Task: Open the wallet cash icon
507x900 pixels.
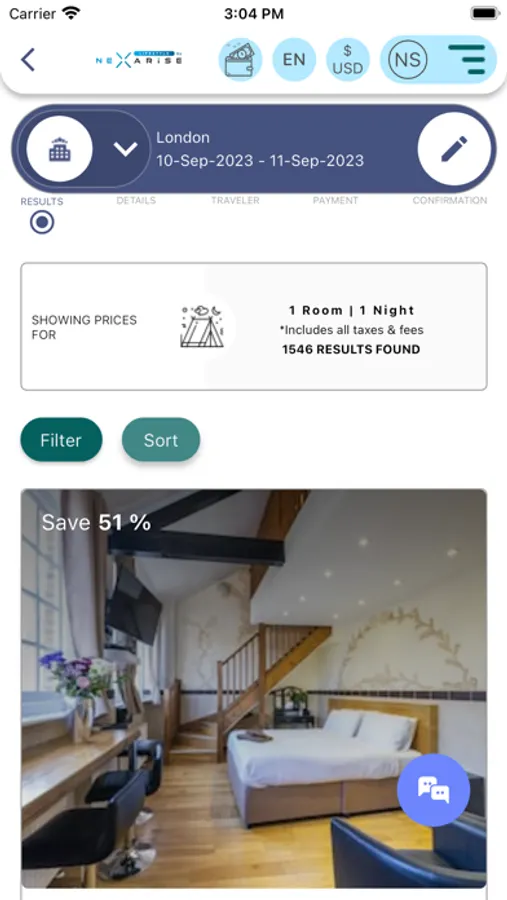Action: point(240,60)
